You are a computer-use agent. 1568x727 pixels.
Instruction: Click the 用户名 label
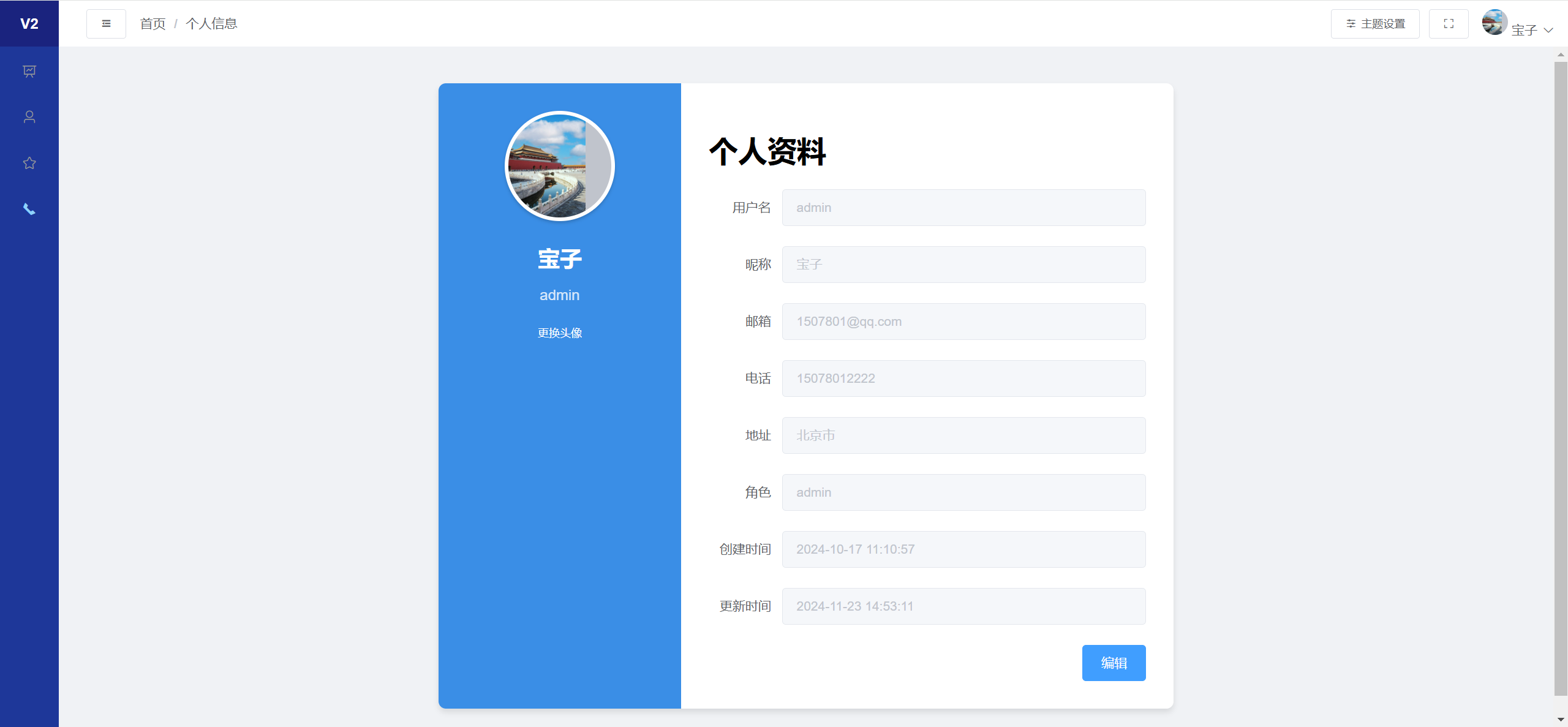(x=752, y=208)
